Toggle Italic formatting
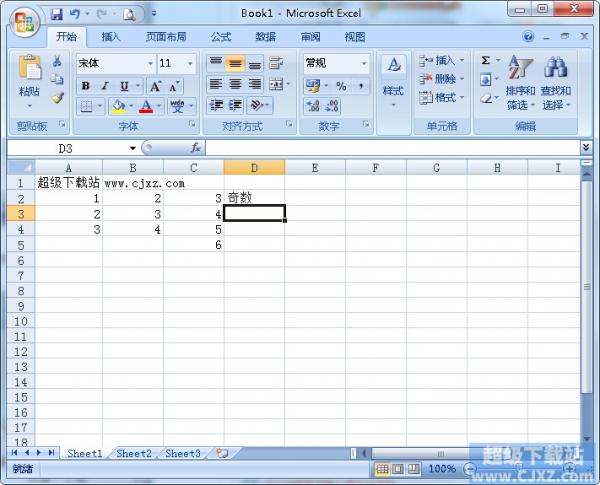The image size is (600, 485). [x=104, y=86]
